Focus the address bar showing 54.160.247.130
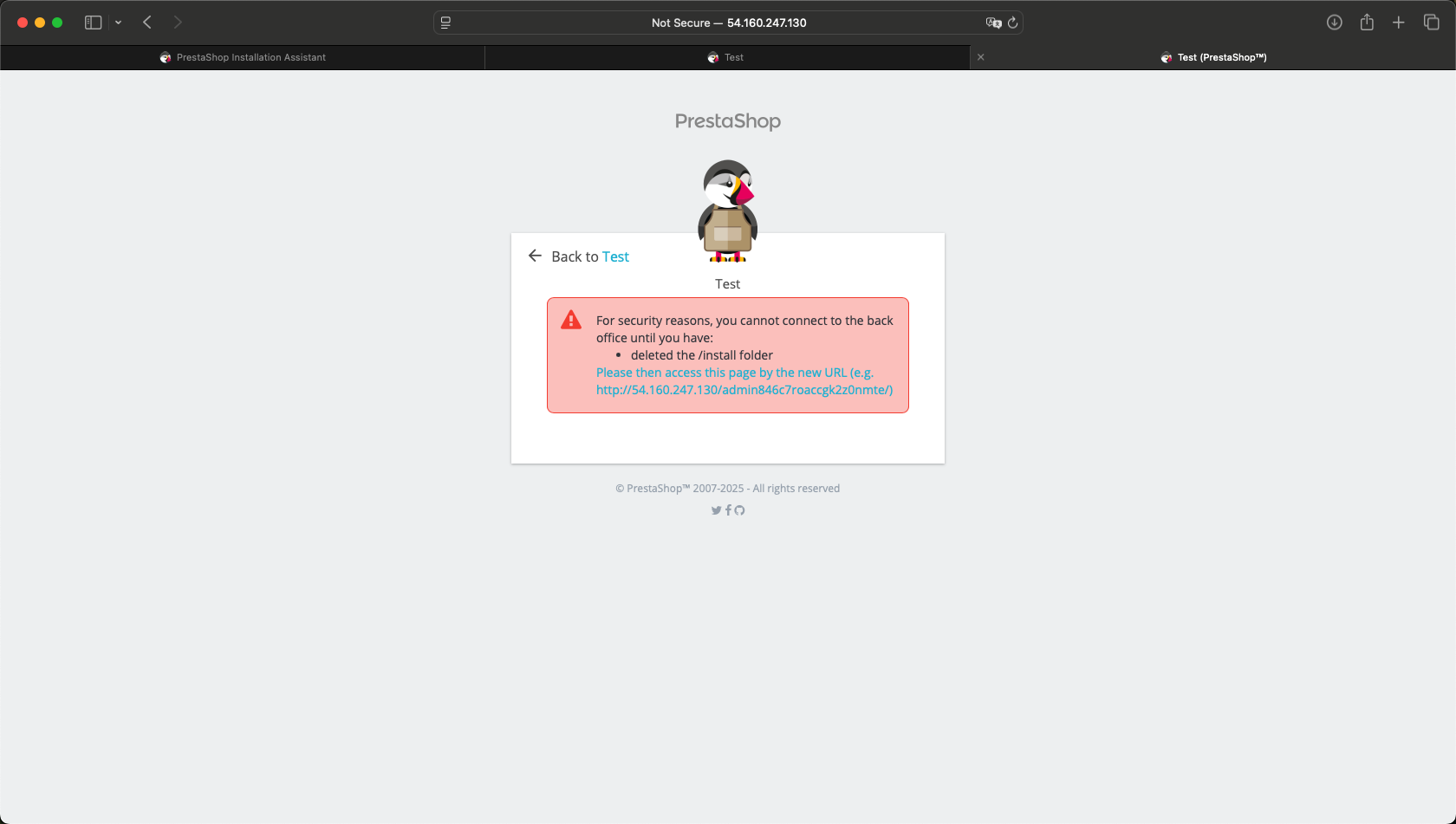Image resolution: width=1456 pixels, height=824 pixels. click(x=728, y=23)
